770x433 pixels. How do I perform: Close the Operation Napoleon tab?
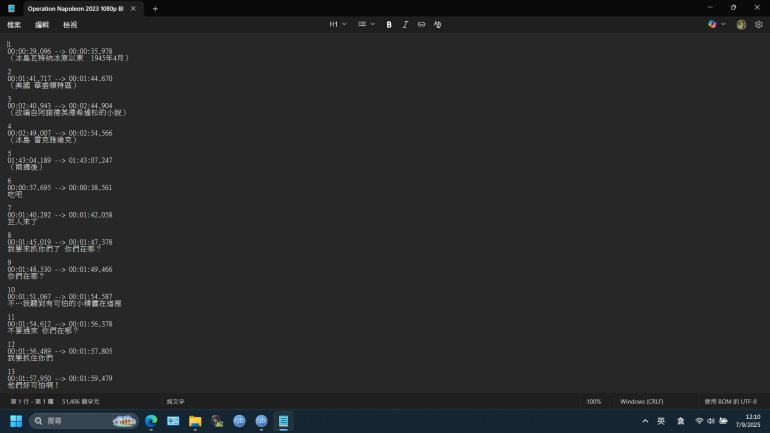click(x=133, y=8)
